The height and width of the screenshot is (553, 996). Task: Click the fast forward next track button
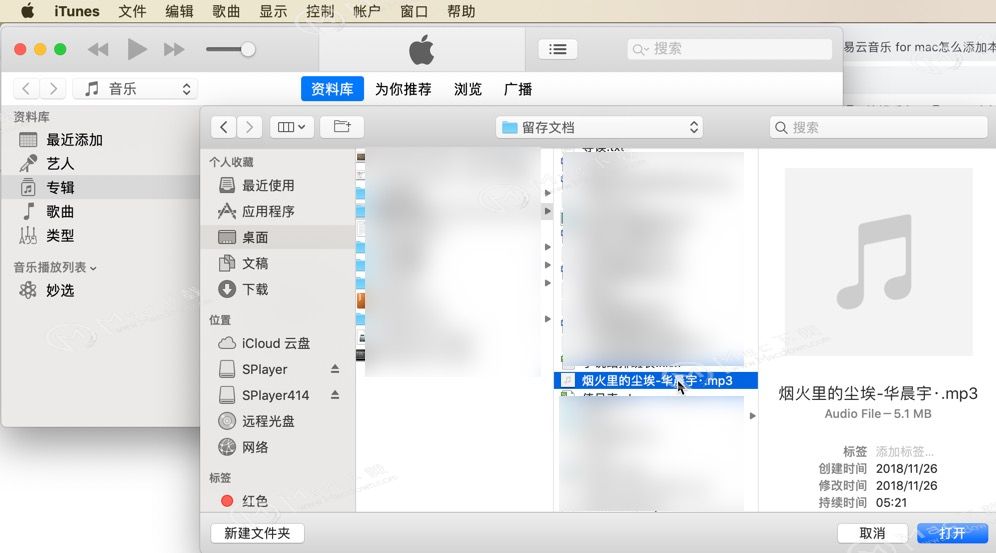[173, 50]
